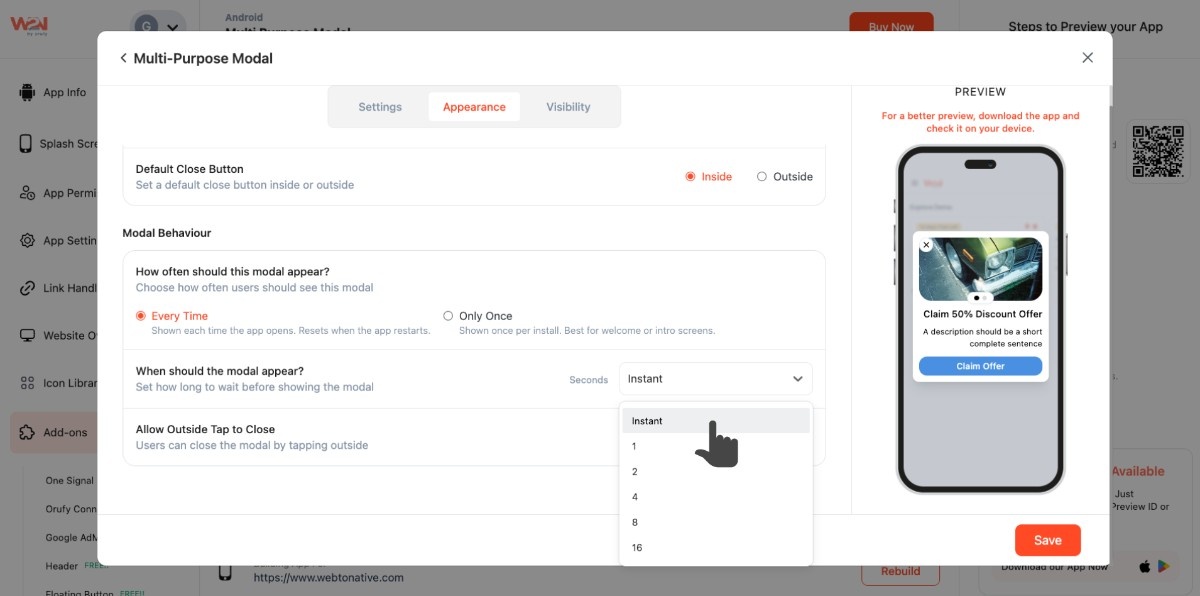The image size is (1200, 596).
Task: Choose 4 seconds from the dropdown list
Action: (635, 497)
